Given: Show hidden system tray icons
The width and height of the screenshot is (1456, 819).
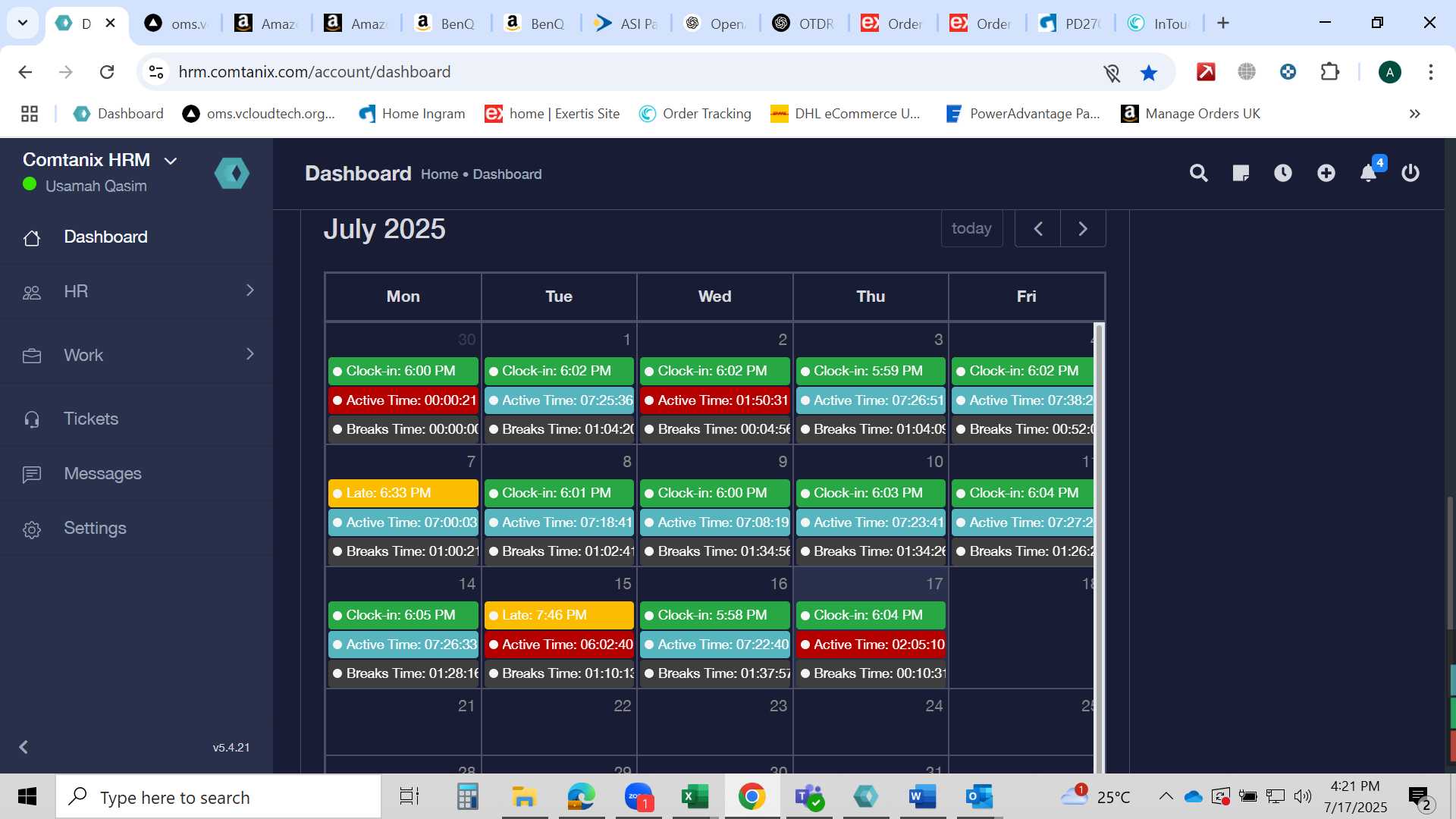Looking at the screenshot, I should 1166,797.
